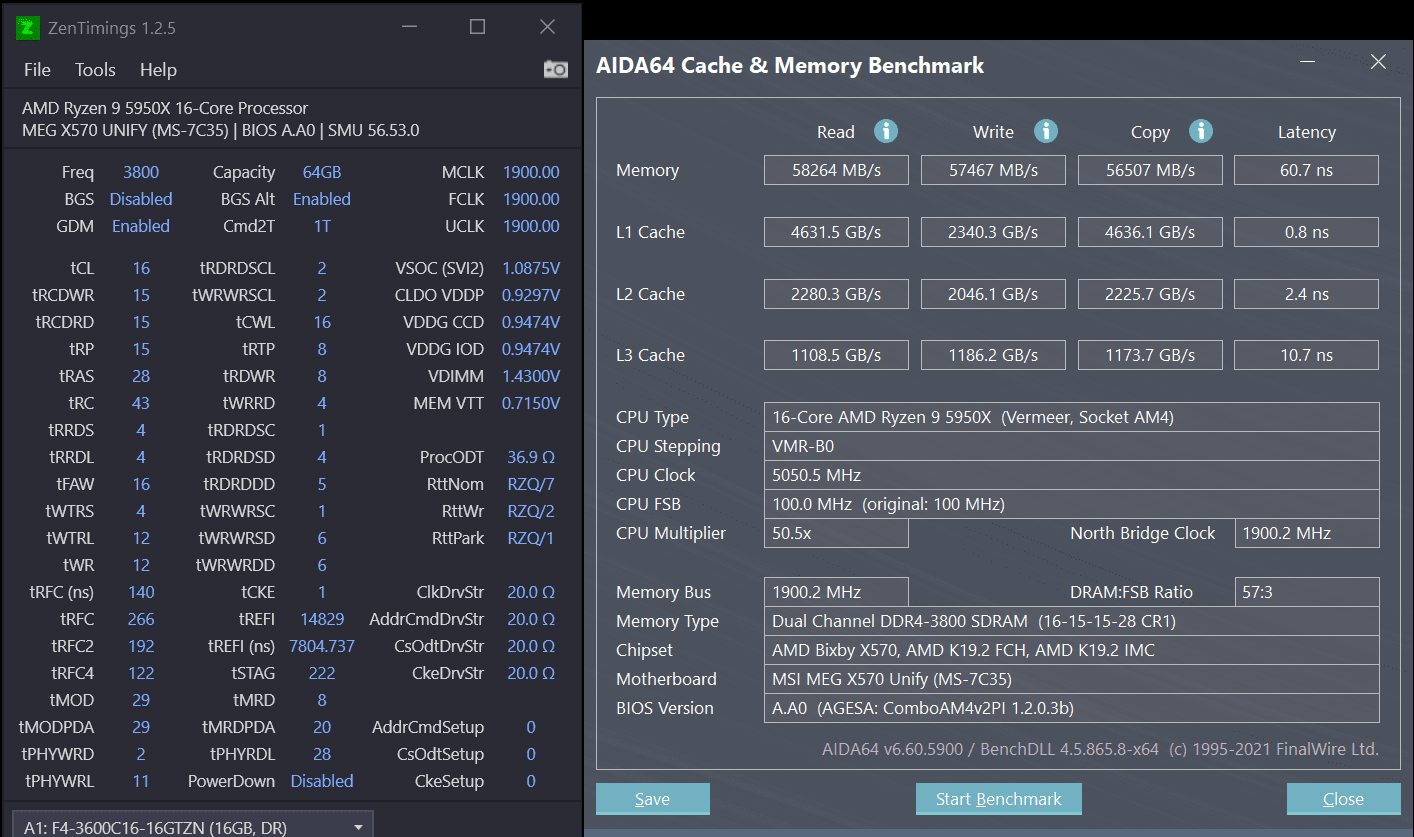
Task: Click Memory Type Dual Channel DDR4-3800 SDRAM
Action: tap(1071, 621)
